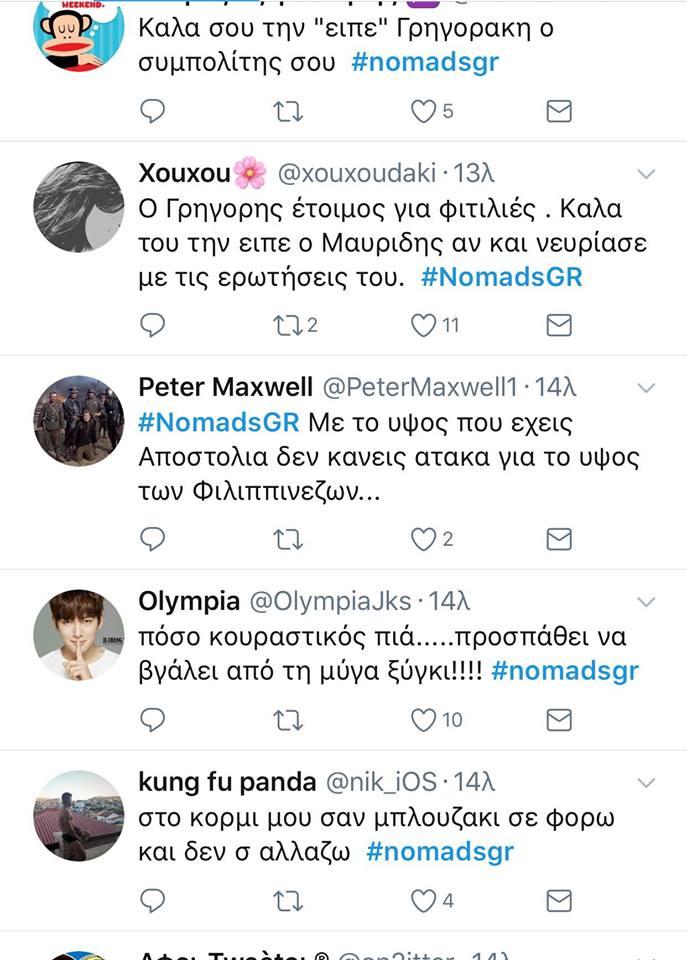Open Olympia's profile picture
Viewport: 687px width, 960px height.
[x=79, y=635]
